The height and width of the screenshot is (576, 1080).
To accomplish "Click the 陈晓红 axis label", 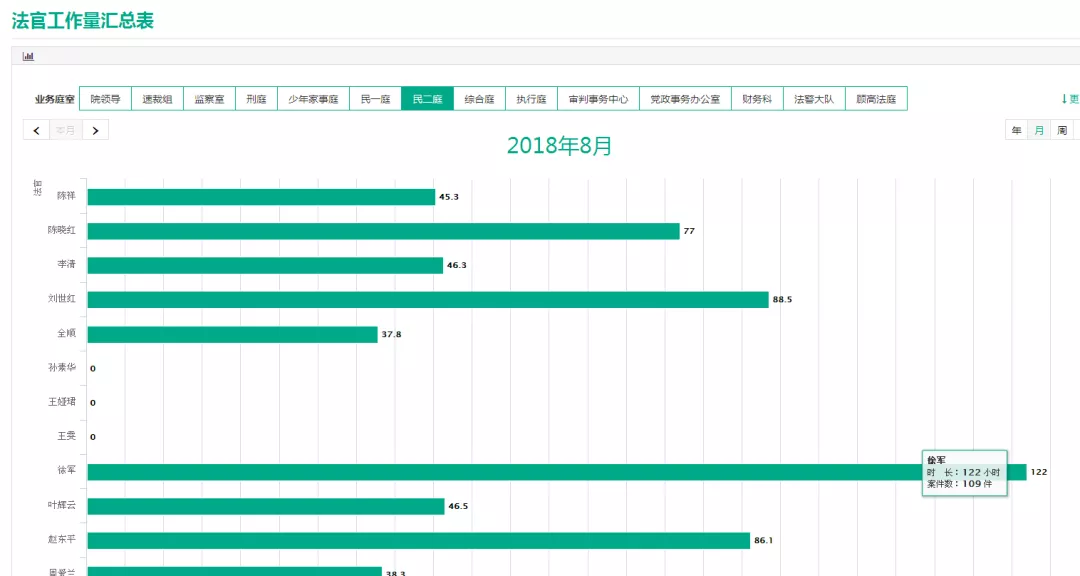I will click(61, 230).
